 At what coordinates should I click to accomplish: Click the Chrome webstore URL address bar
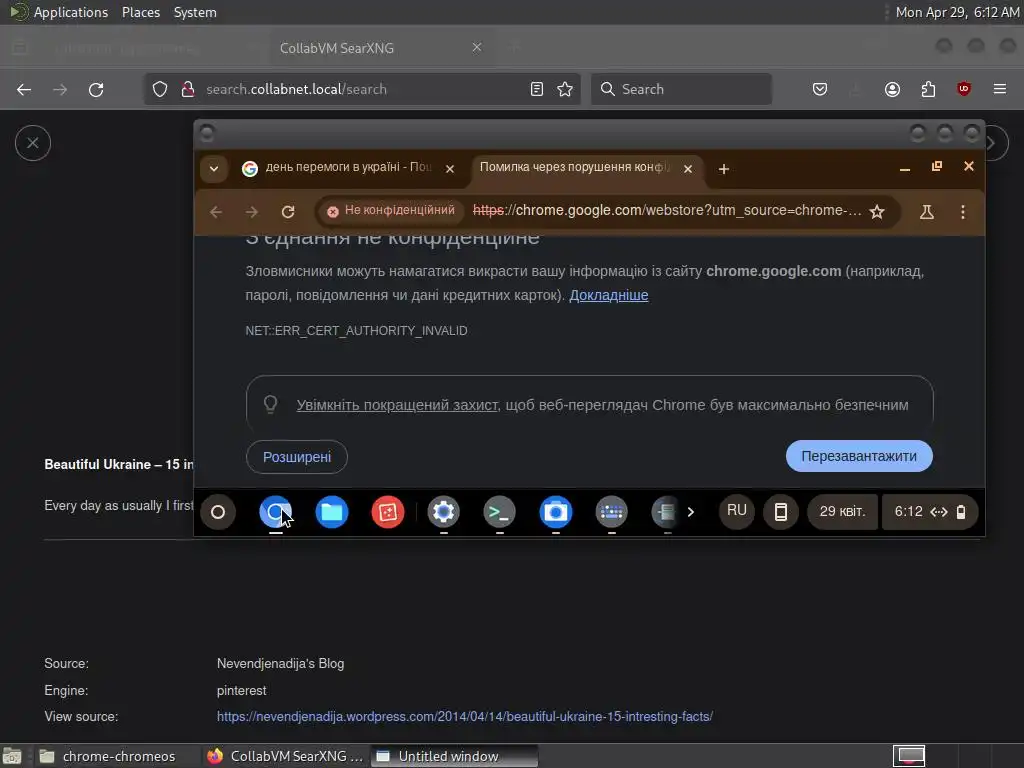(x=667, y=210)
